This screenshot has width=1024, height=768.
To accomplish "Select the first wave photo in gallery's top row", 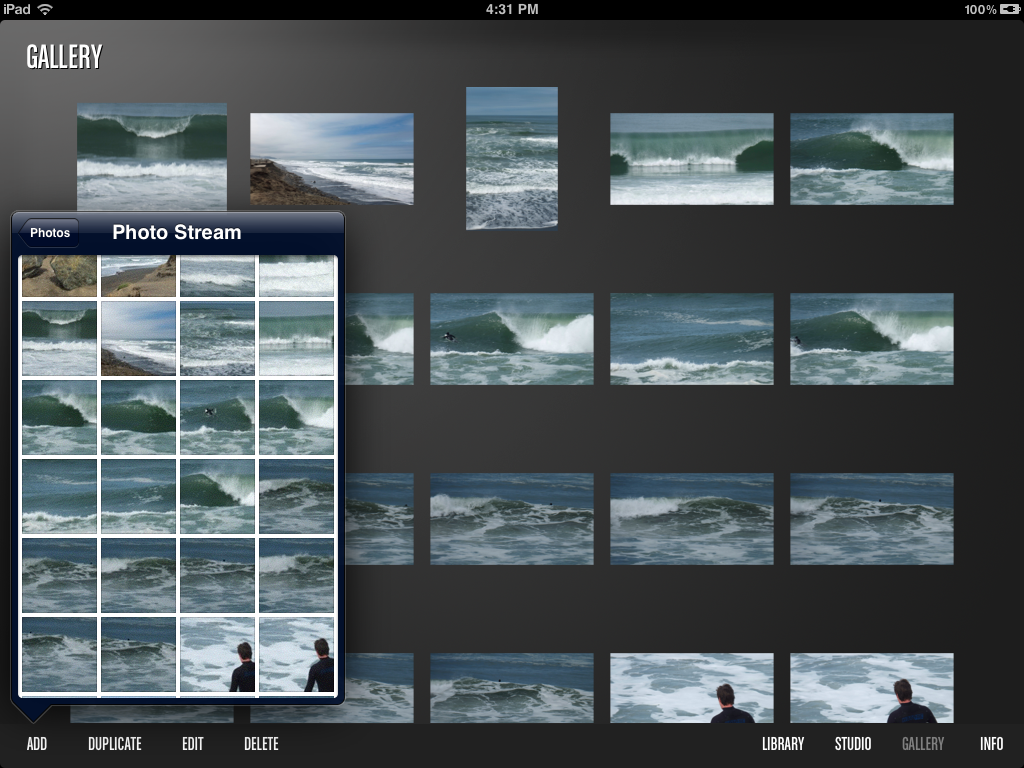I will [152, 150].
